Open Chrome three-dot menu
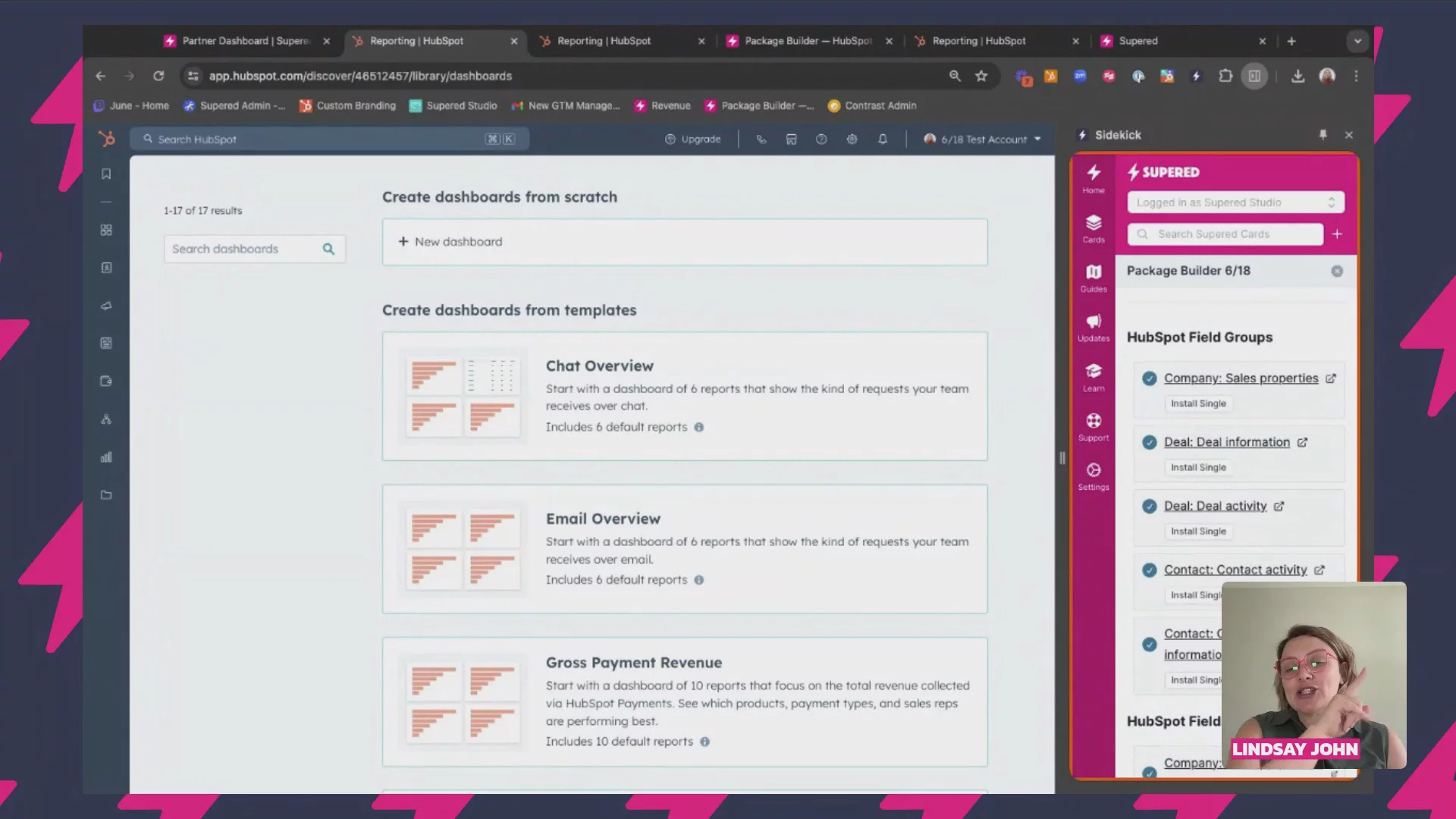The height and width of the screenshot is (819, 1456). pos(1356,76)
